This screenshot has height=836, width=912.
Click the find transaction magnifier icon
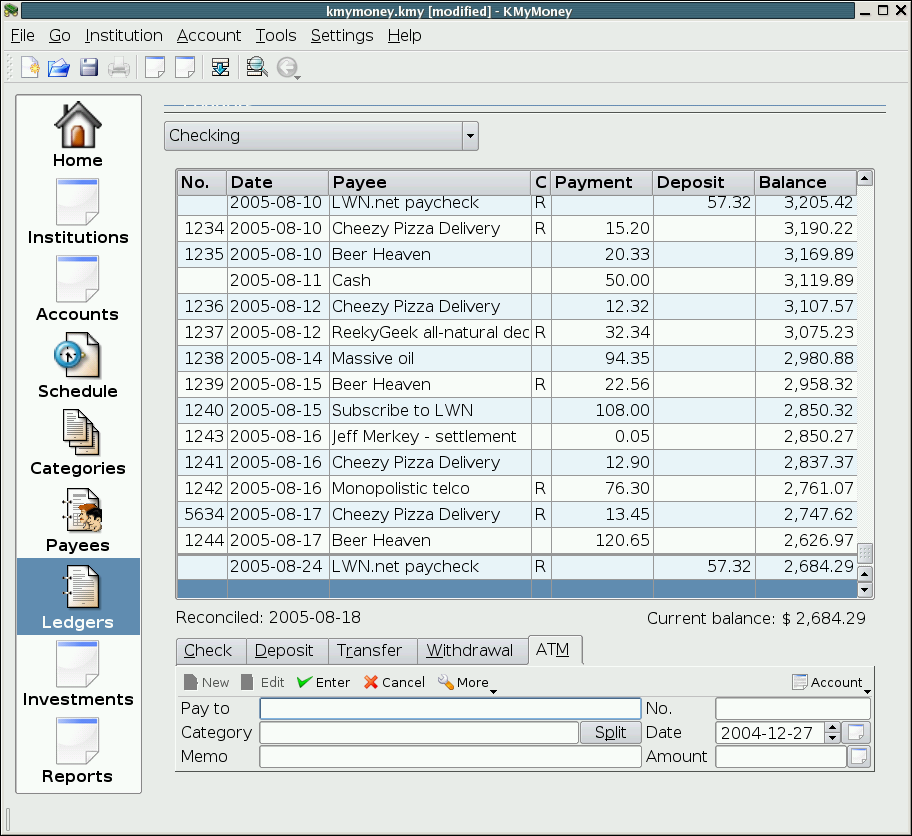tap(256, 68)
